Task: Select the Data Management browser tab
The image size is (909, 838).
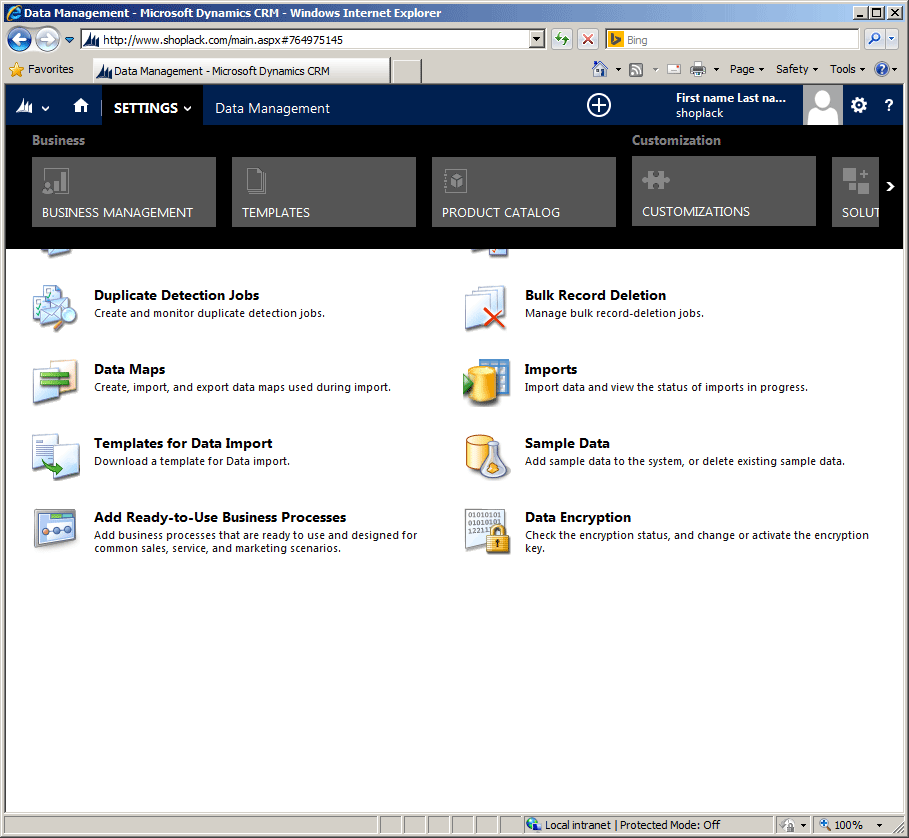Action: (242, 71)
